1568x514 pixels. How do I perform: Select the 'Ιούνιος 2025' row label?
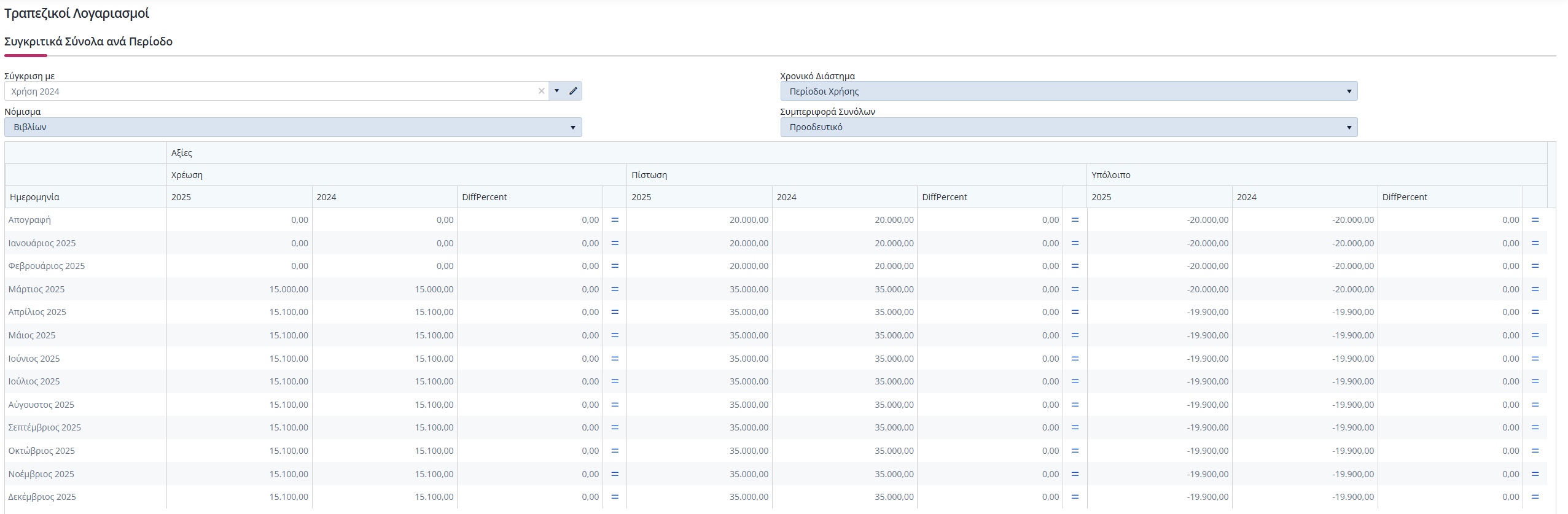[34, 359]
